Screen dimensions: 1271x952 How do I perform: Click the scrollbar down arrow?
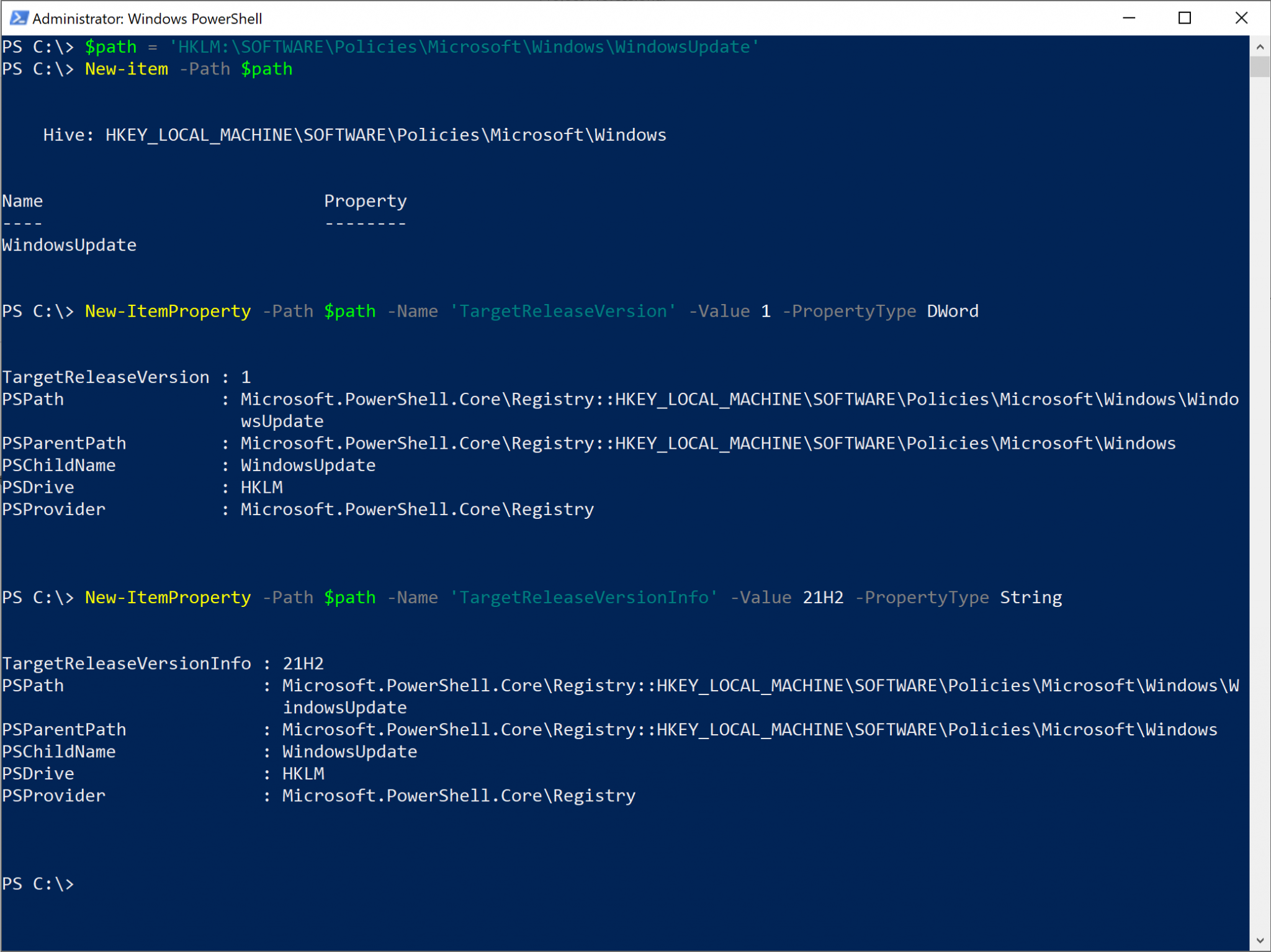click(x=1260, y=940)
